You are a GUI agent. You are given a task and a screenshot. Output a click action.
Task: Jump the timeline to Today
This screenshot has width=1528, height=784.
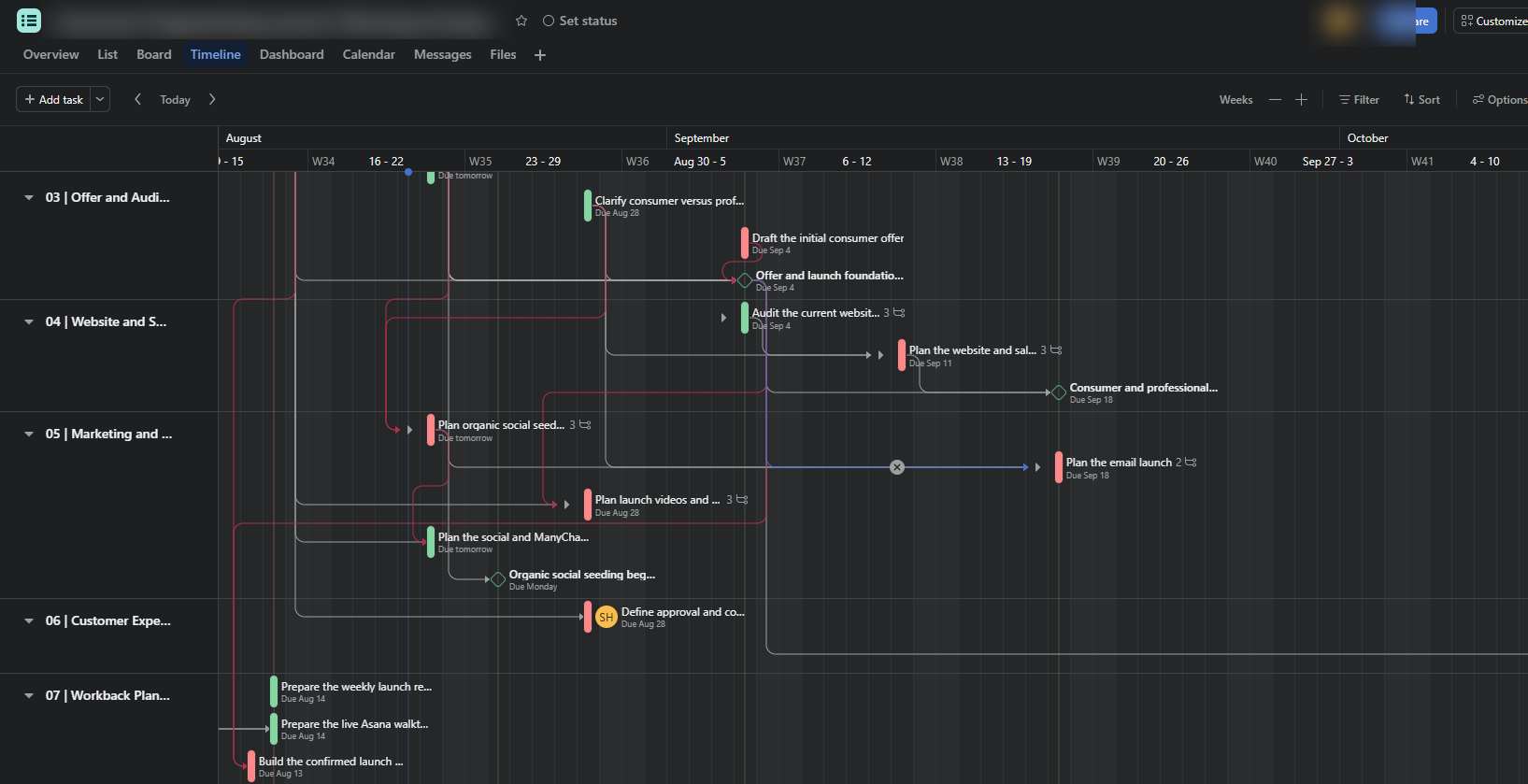[x=175, y=100]
